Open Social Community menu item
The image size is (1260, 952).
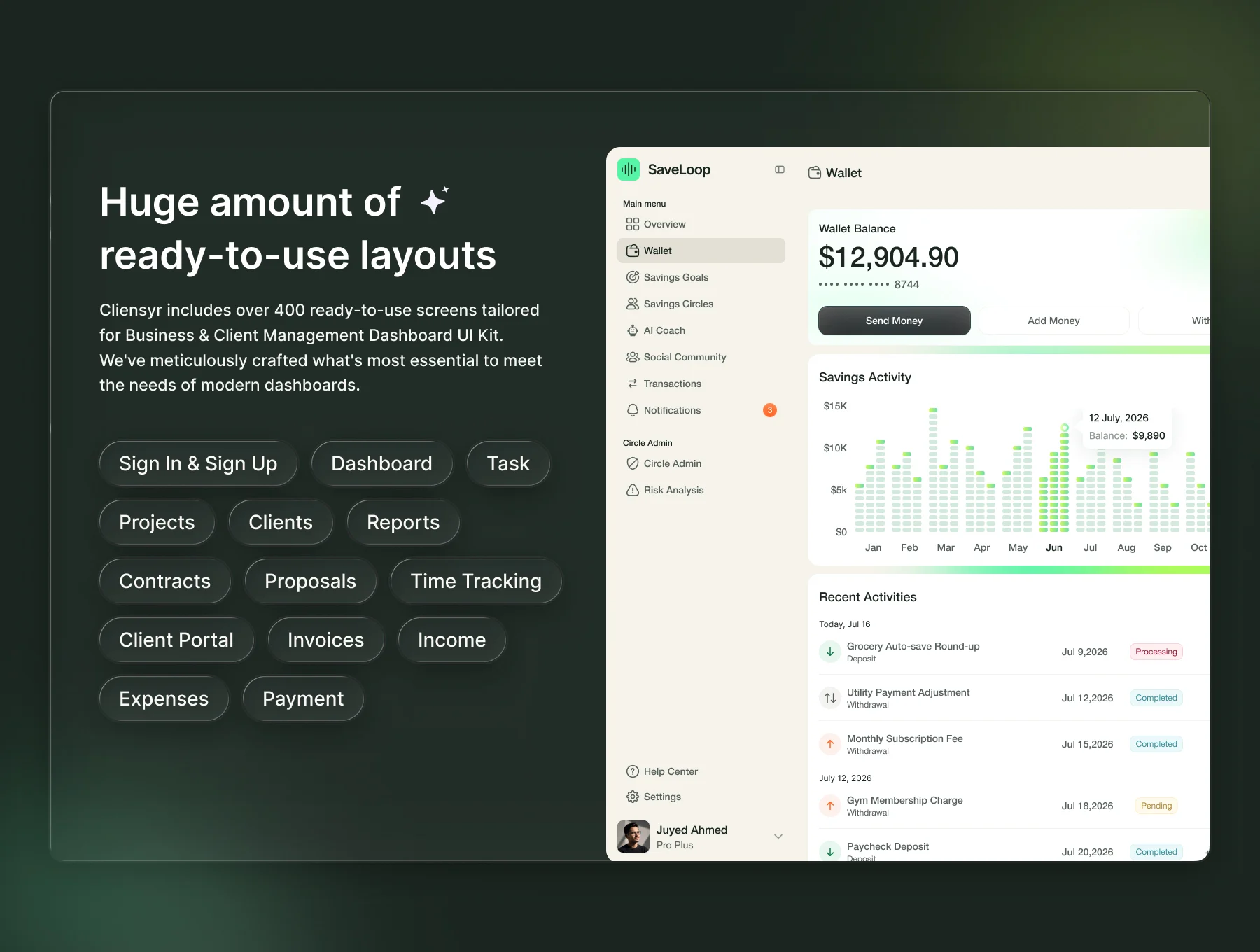(x=701, y=357)
